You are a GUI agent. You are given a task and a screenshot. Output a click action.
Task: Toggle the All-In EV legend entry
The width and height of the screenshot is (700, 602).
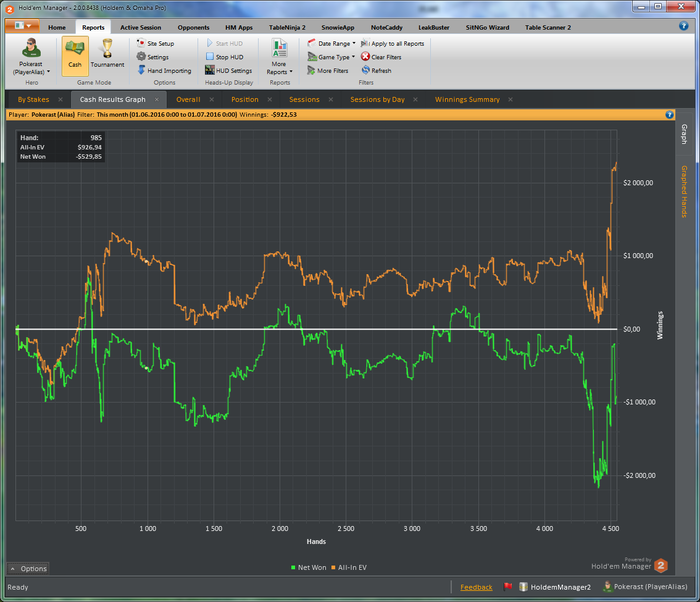[x=349, y=568]
